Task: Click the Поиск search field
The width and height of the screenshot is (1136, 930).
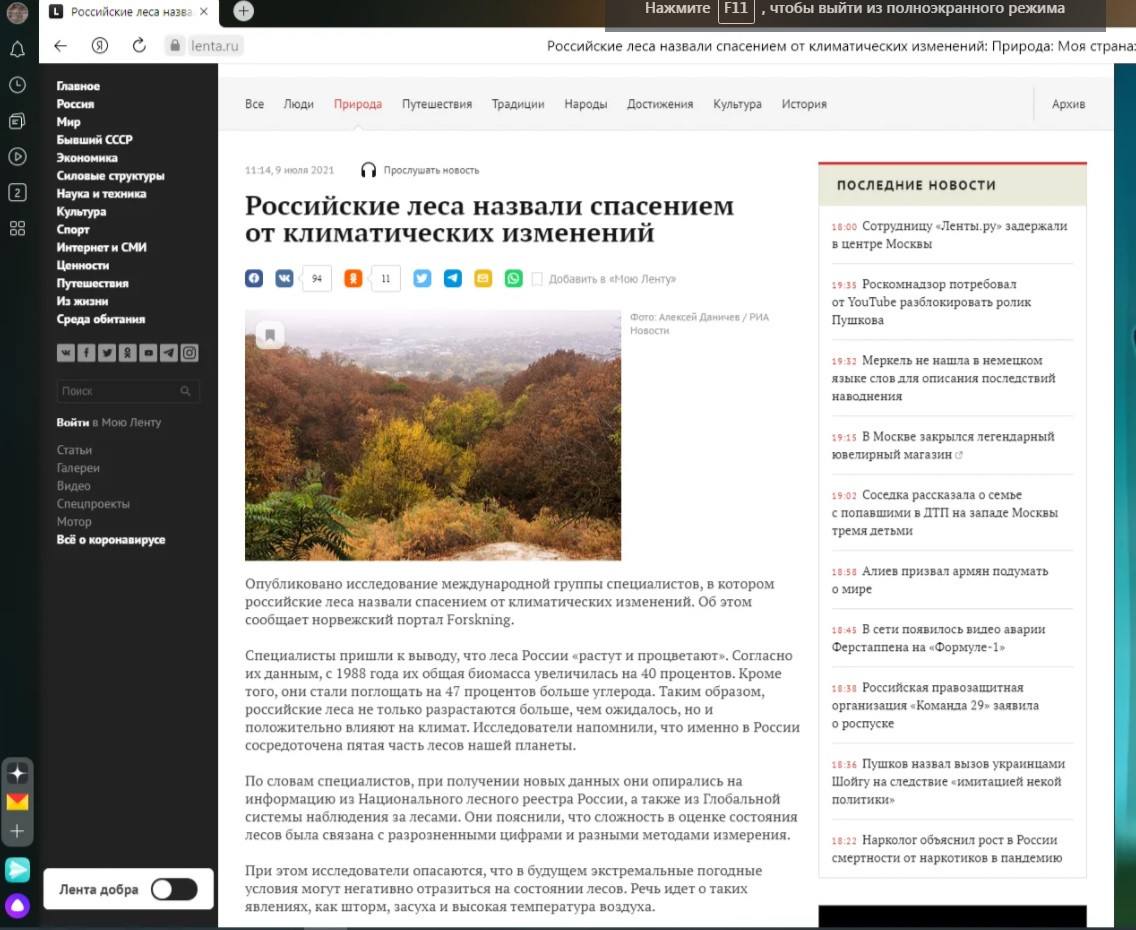Action: pyautogui.click(x=120, y=391)
